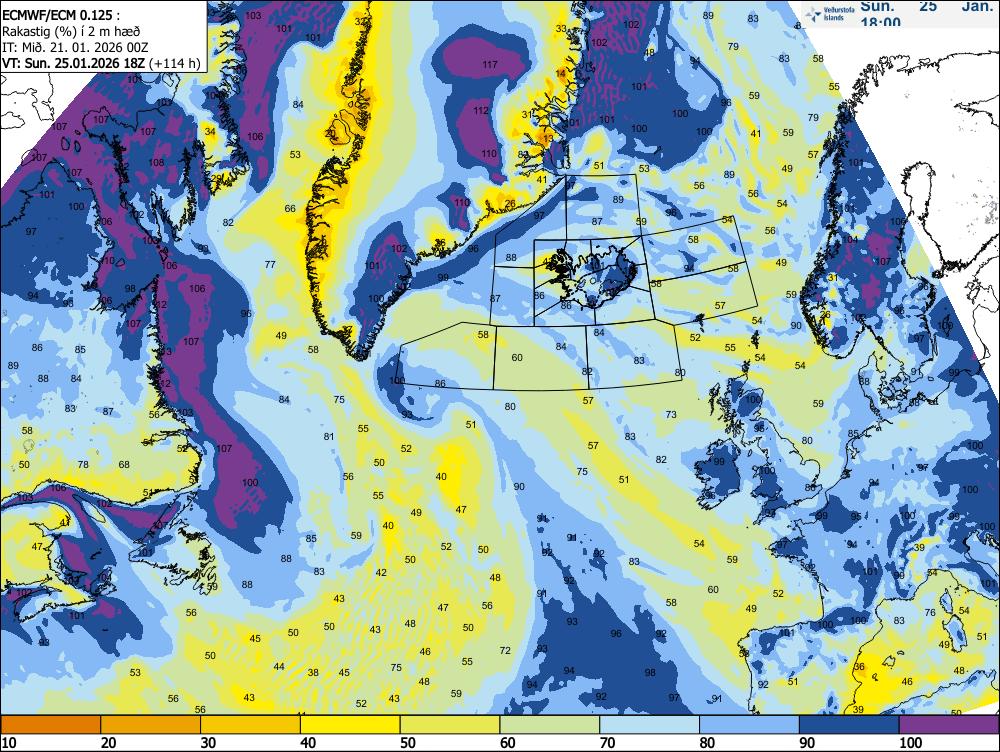Click the legend scale label '90'
Screen dimensions: 1000x752
click(x=807, y=742)
